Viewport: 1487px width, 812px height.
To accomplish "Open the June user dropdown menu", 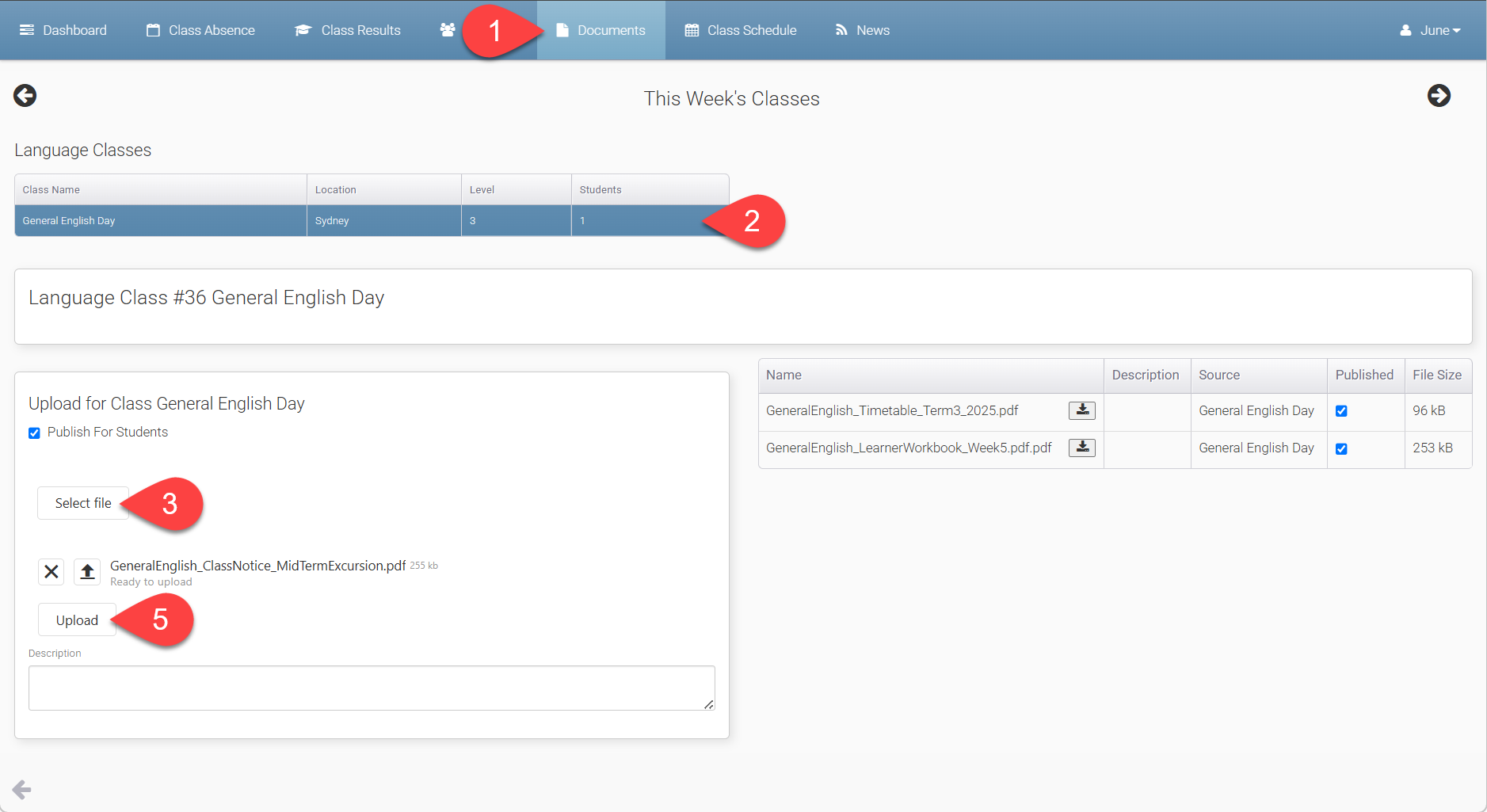I will click(x=1431, y=30).
